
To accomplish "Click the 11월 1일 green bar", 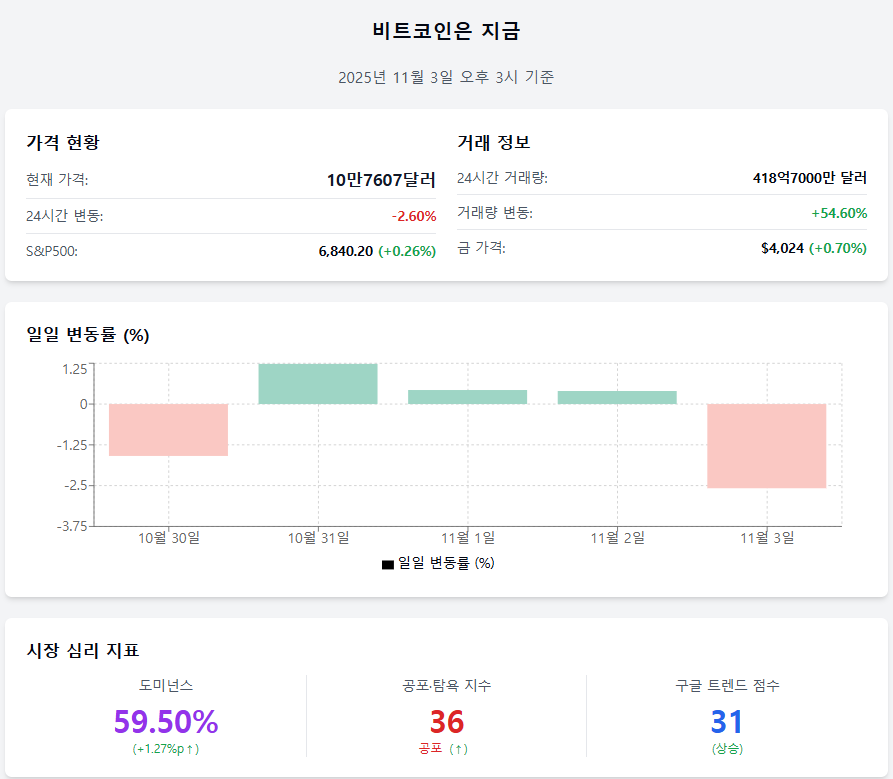I will [467, 397].
